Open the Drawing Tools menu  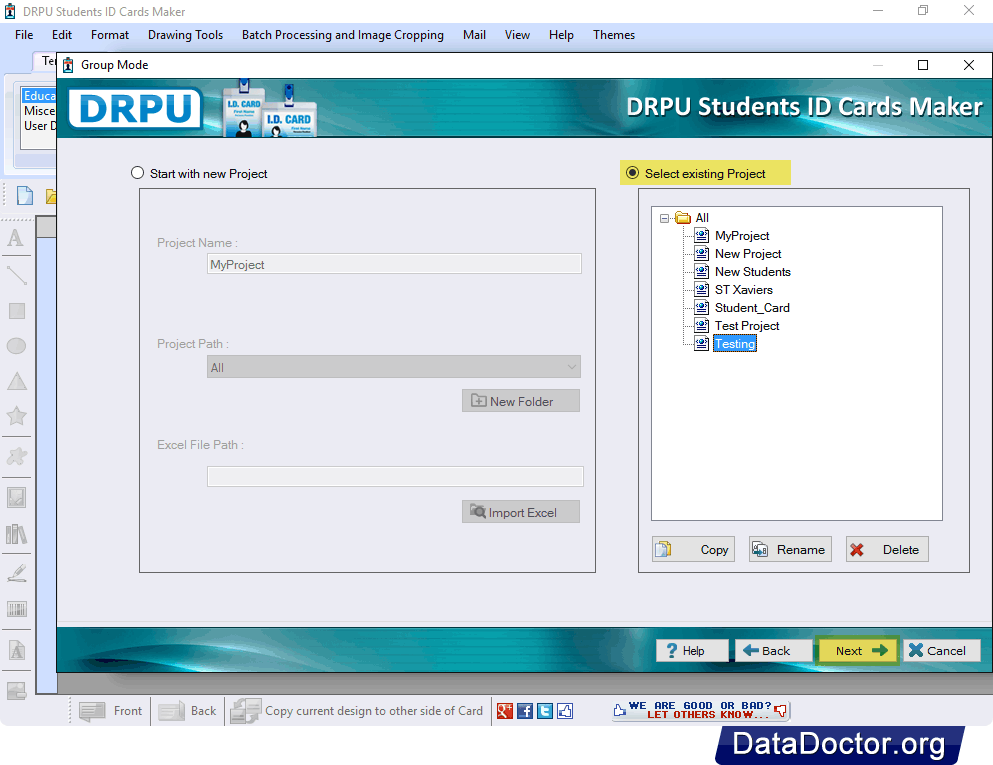[x=185, y=35]
